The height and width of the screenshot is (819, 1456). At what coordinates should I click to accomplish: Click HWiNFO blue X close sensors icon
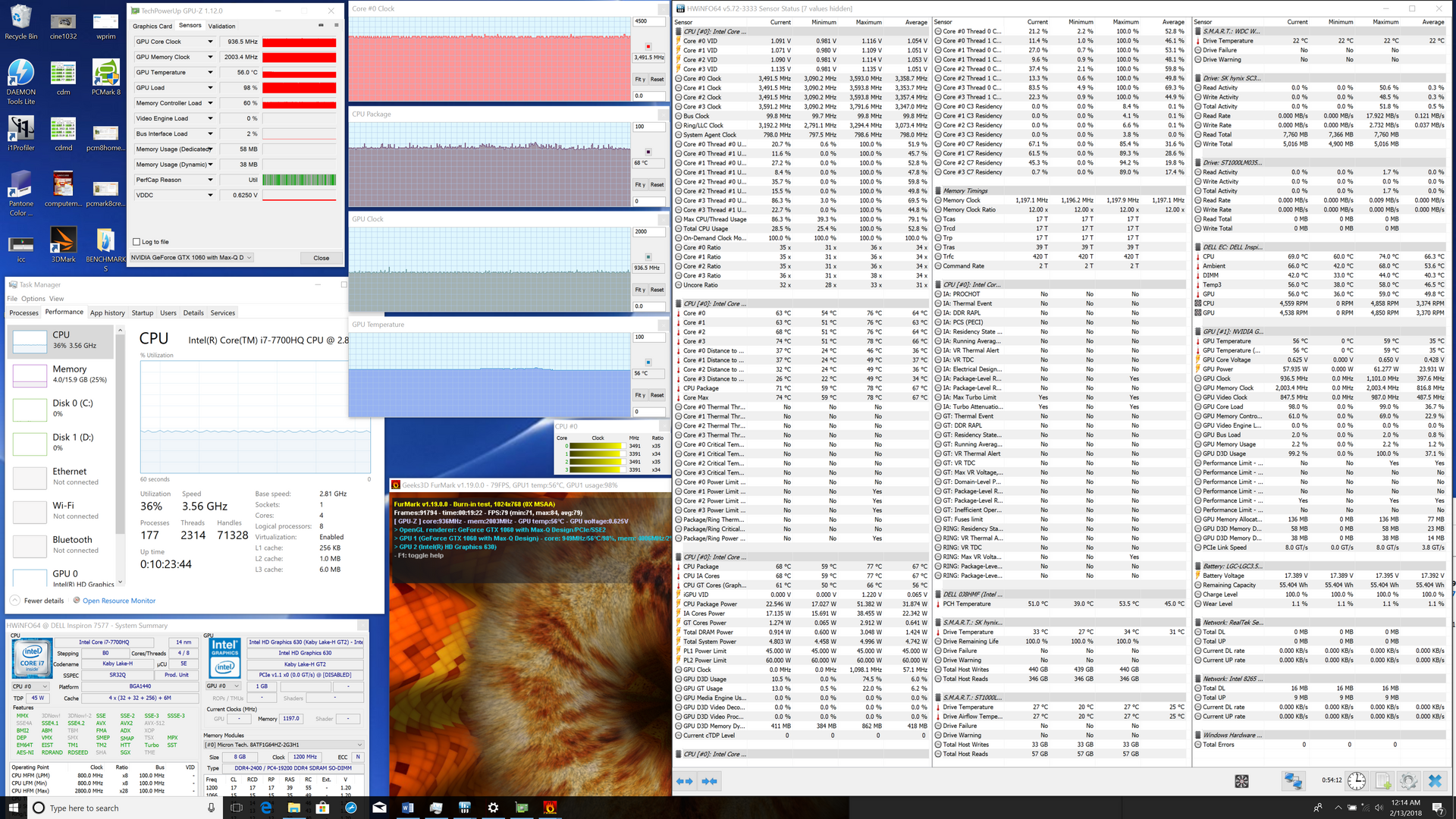tap(1435, 780)
